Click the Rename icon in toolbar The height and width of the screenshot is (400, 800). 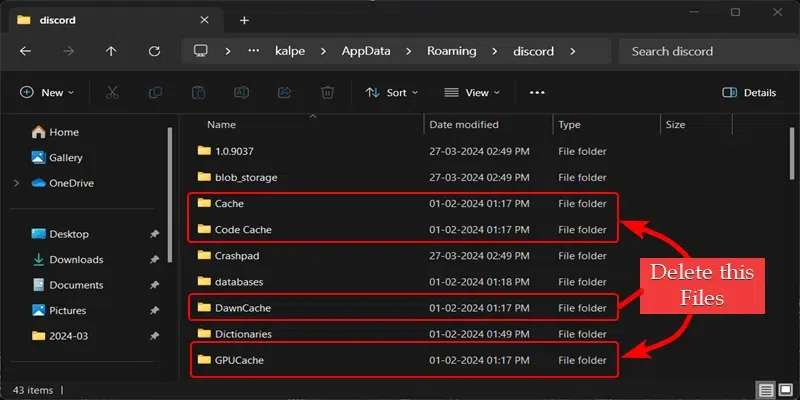pos(241,92)
